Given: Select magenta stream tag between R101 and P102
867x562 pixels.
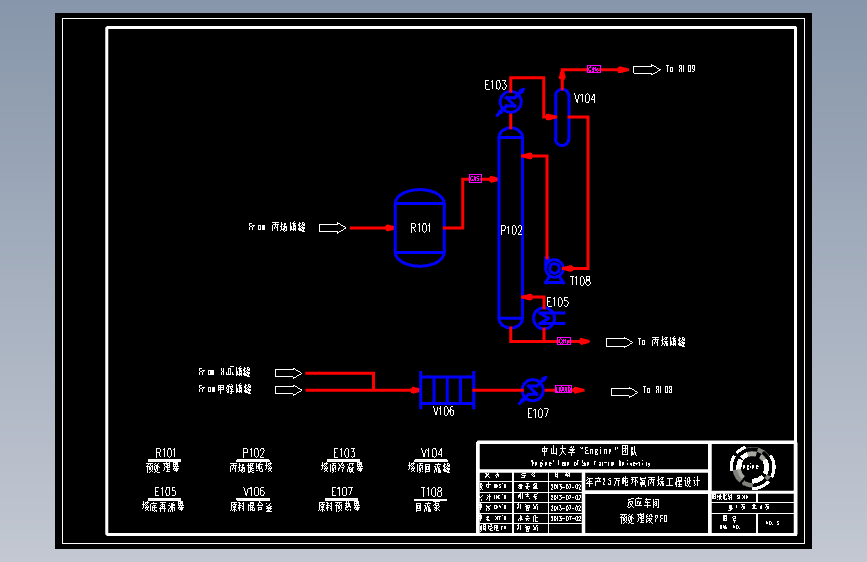Looking at the screenshot, I should (476, 178).
